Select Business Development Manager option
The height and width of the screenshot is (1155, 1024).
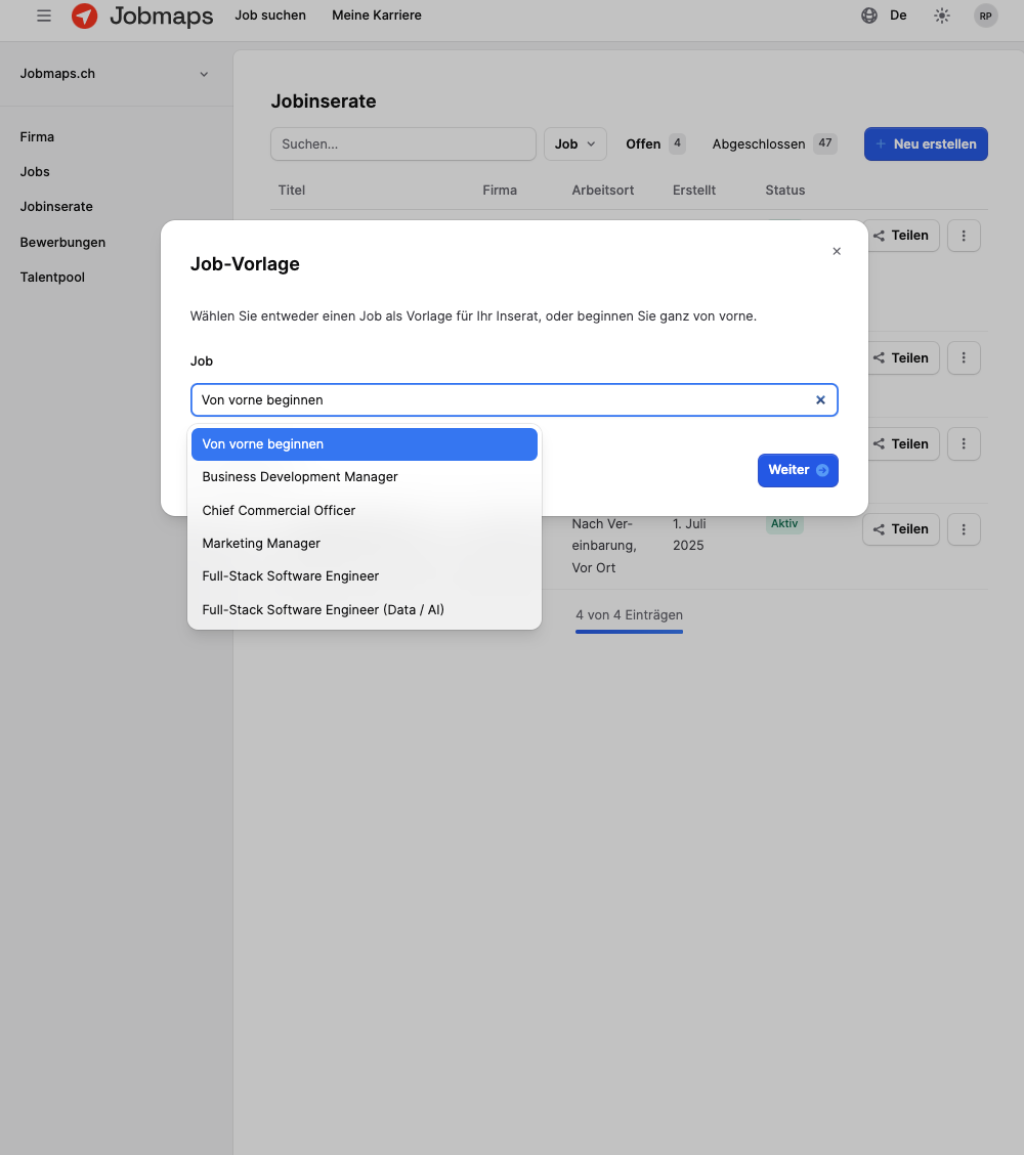click(x=300, y=477)
